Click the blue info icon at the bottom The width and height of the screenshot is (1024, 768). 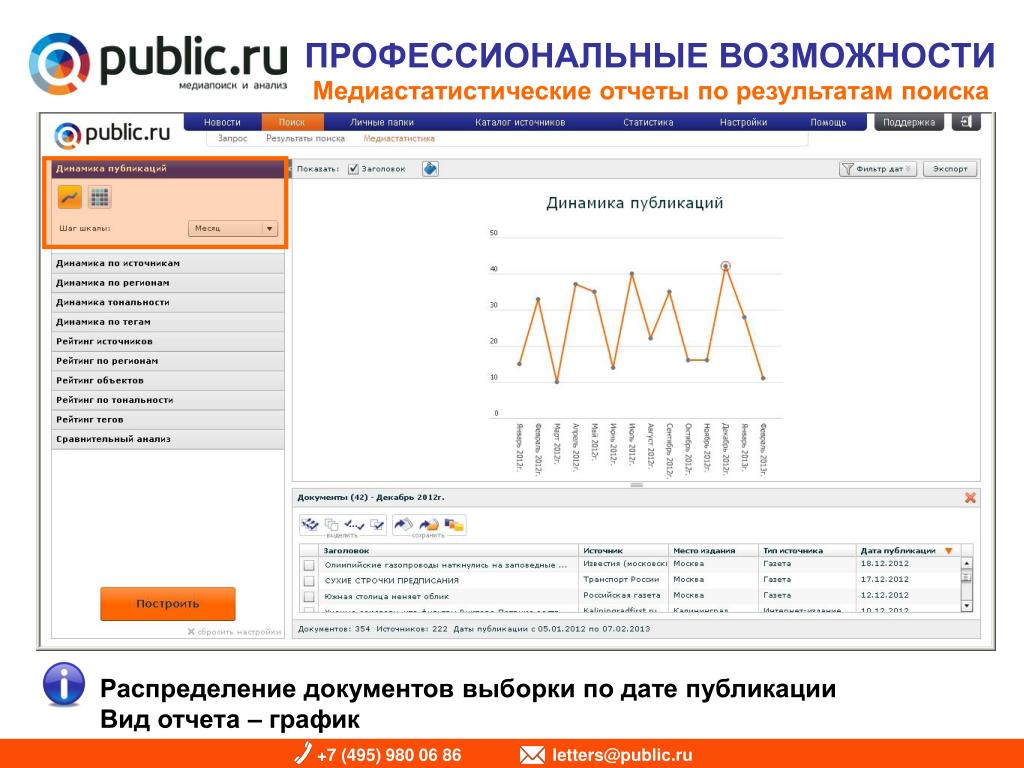(63, 684)
